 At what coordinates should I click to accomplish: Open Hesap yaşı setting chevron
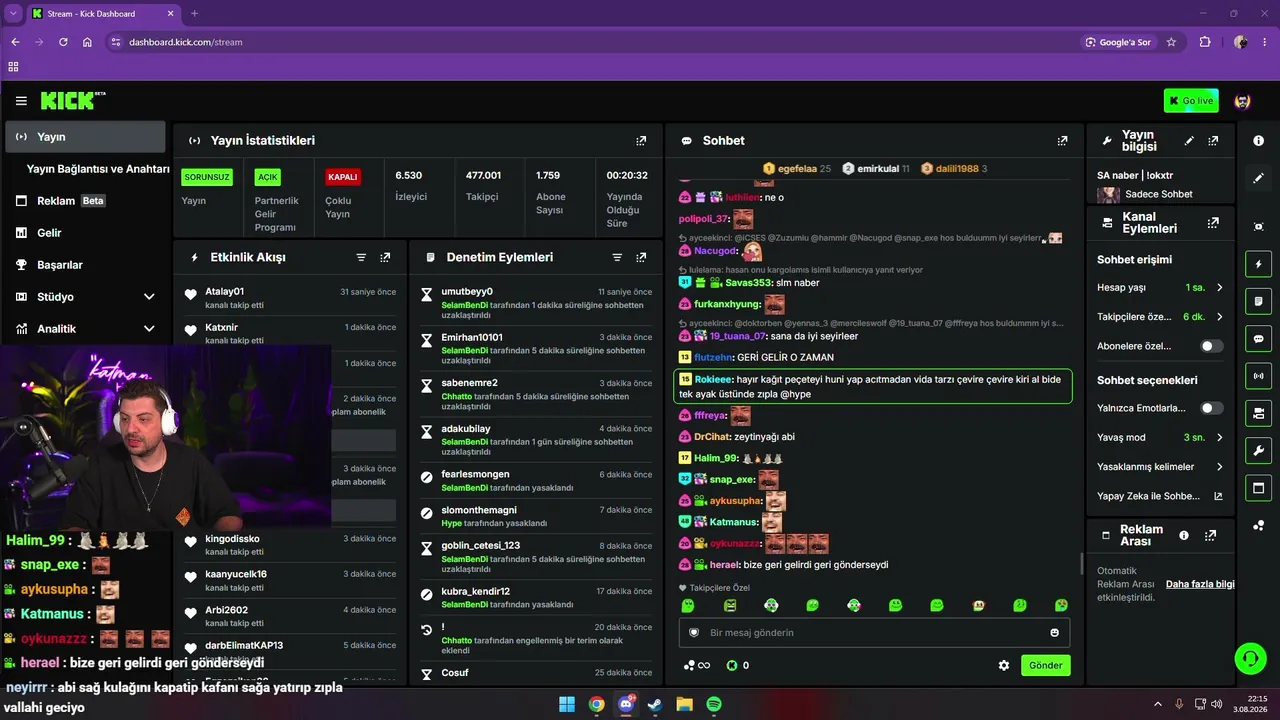pyautogui.click(x=1219, y=288)
